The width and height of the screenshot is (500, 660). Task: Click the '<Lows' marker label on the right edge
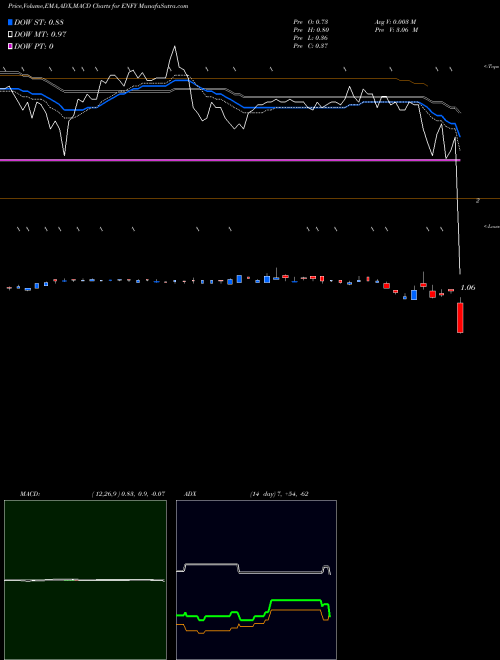pyautogui.click(x=492, y=226)
